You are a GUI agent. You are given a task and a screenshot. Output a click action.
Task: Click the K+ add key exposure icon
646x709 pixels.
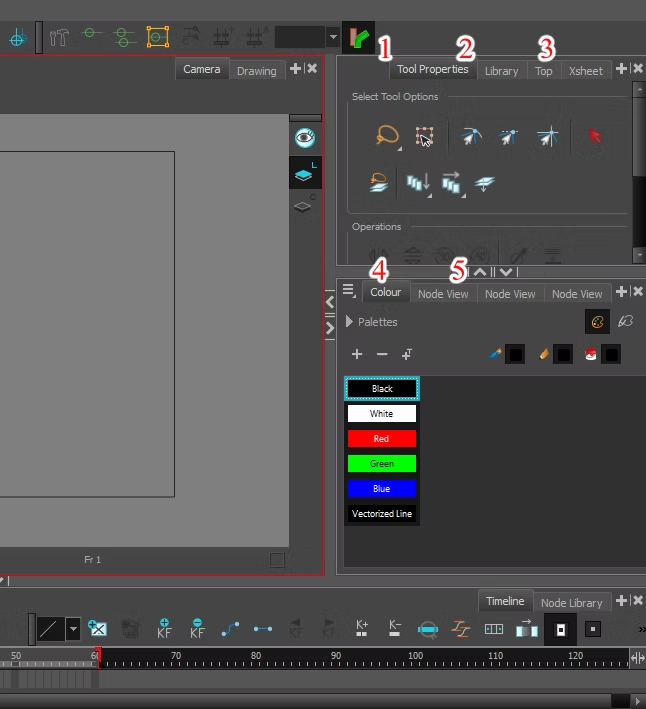tap(362, 629)
